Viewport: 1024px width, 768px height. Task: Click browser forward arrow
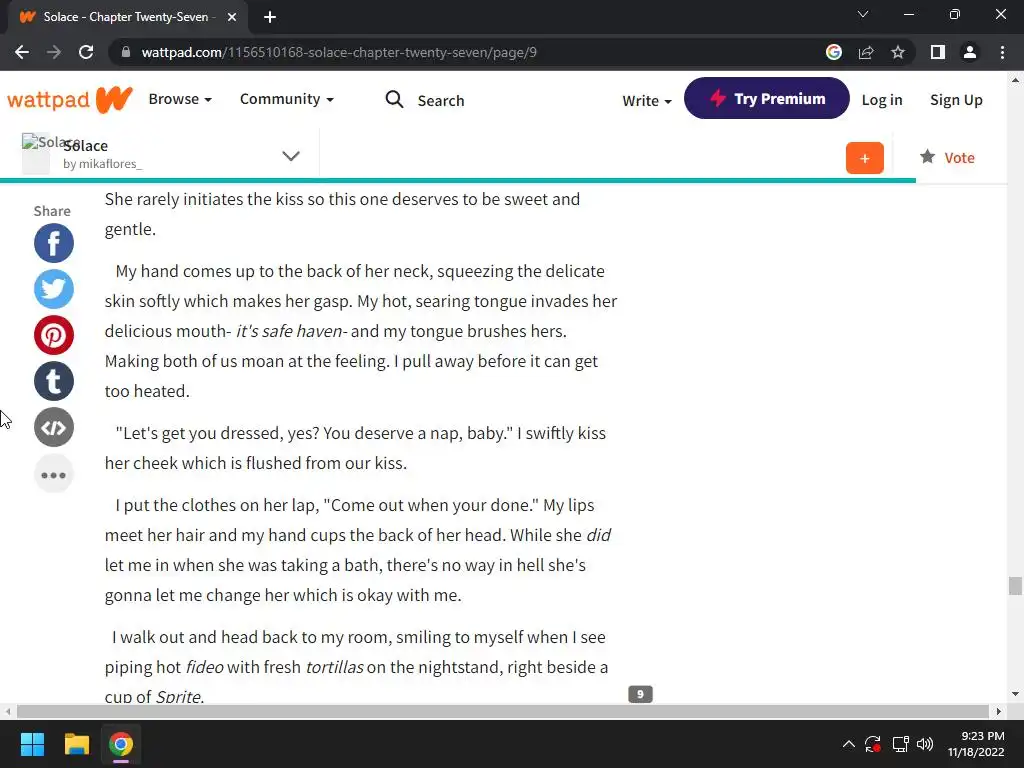54,52
